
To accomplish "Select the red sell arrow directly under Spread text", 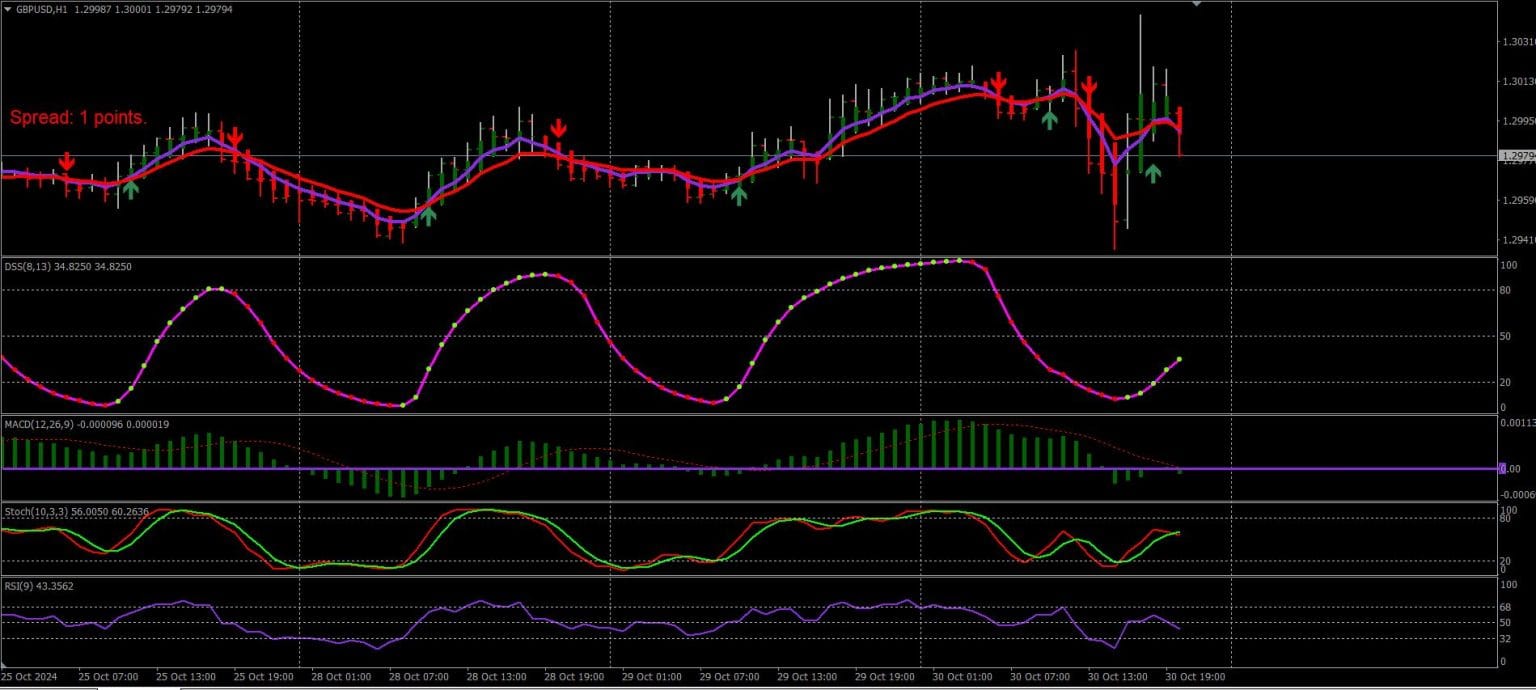I will point(66,162).
